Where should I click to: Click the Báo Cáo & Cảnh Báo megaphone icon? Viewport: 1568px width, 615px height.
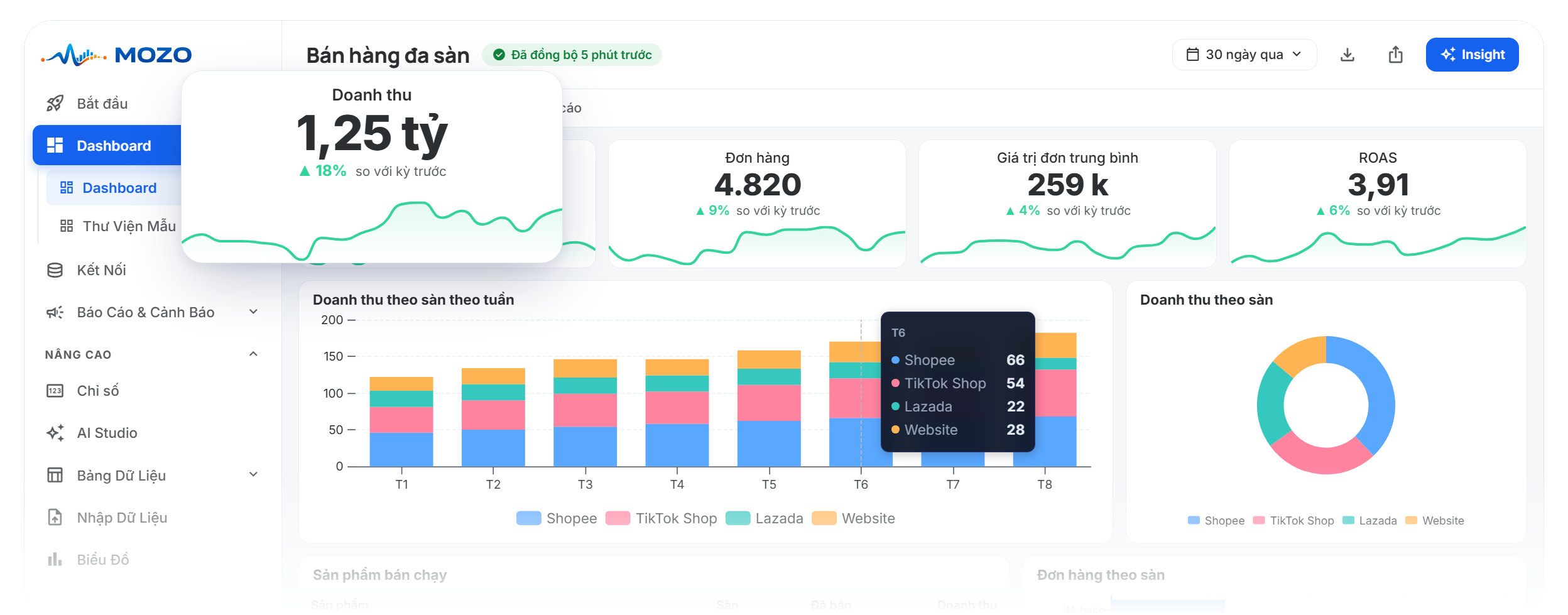click(x=55, y=312)
